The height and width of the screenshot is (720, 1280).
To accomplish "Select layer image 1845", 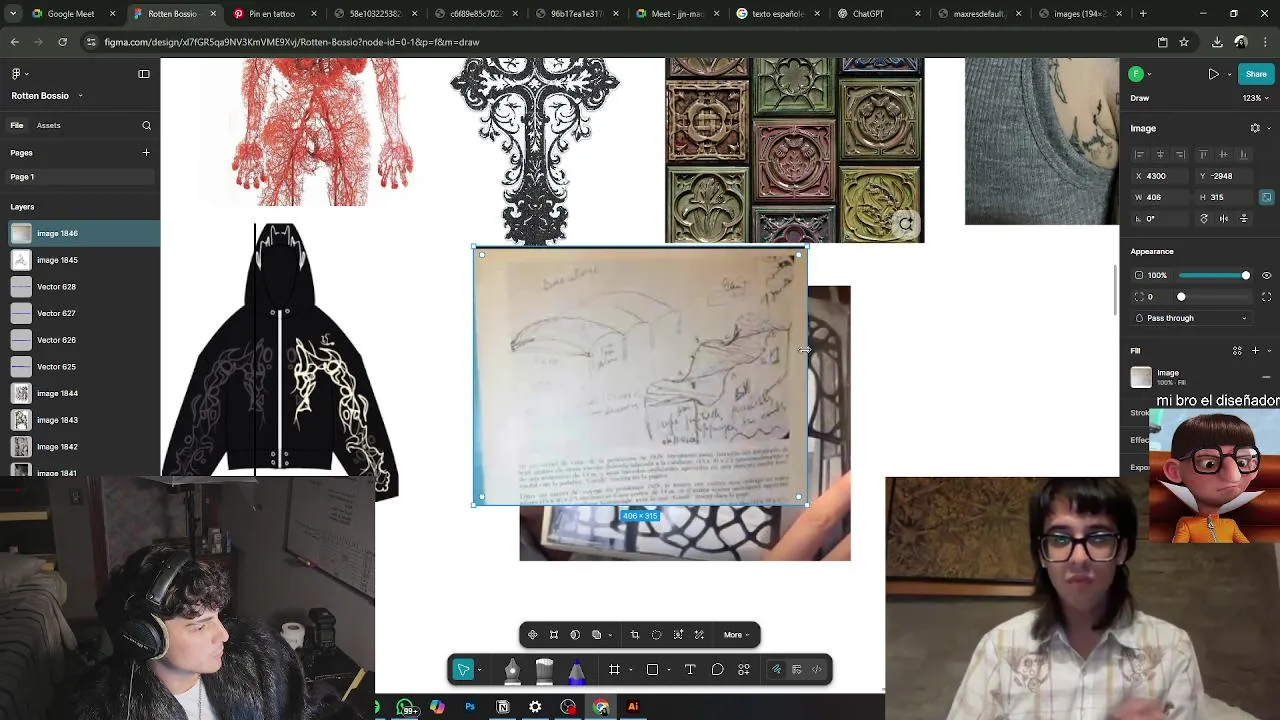I will pos(80,260).
